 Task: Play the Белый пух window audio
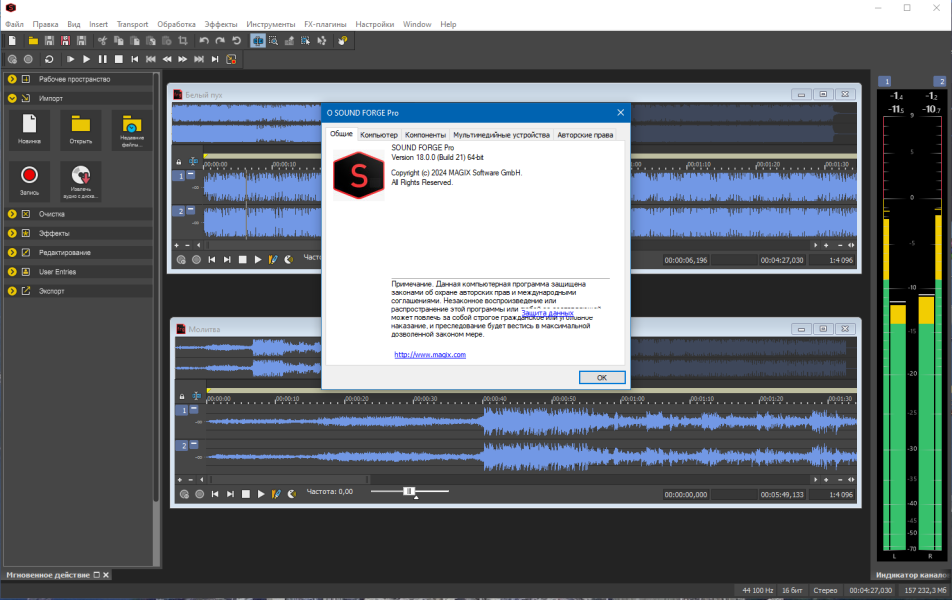258,260
